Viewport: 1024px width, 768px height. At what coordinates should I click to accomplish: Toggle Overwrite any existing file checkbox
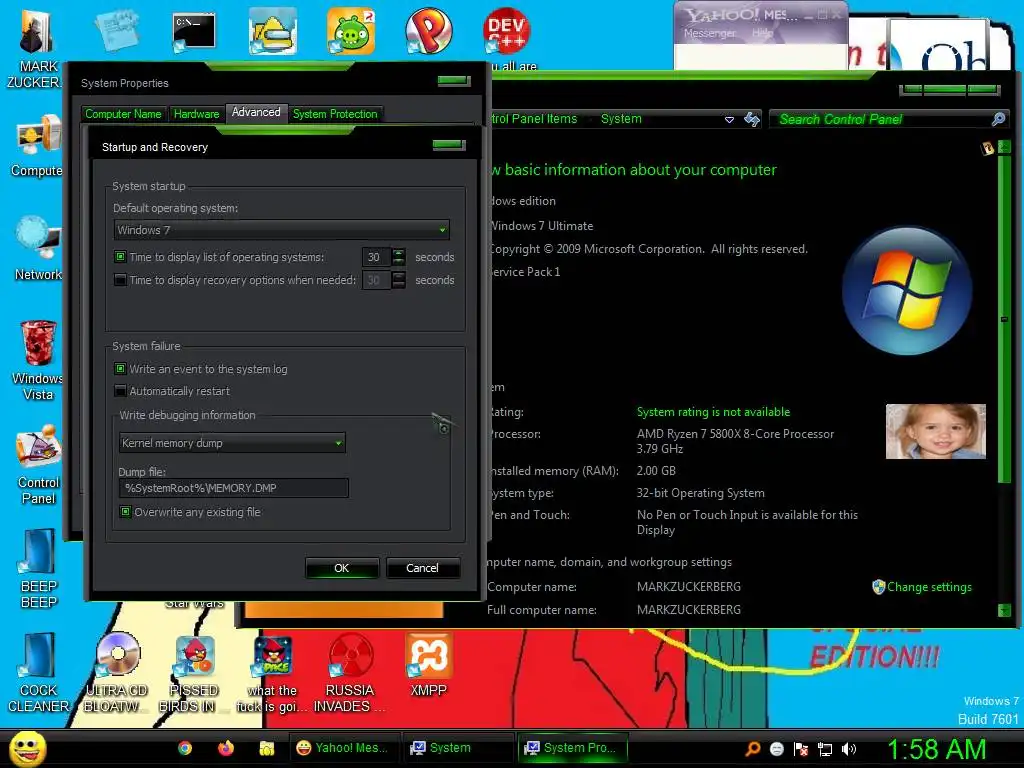click(125, 511)
